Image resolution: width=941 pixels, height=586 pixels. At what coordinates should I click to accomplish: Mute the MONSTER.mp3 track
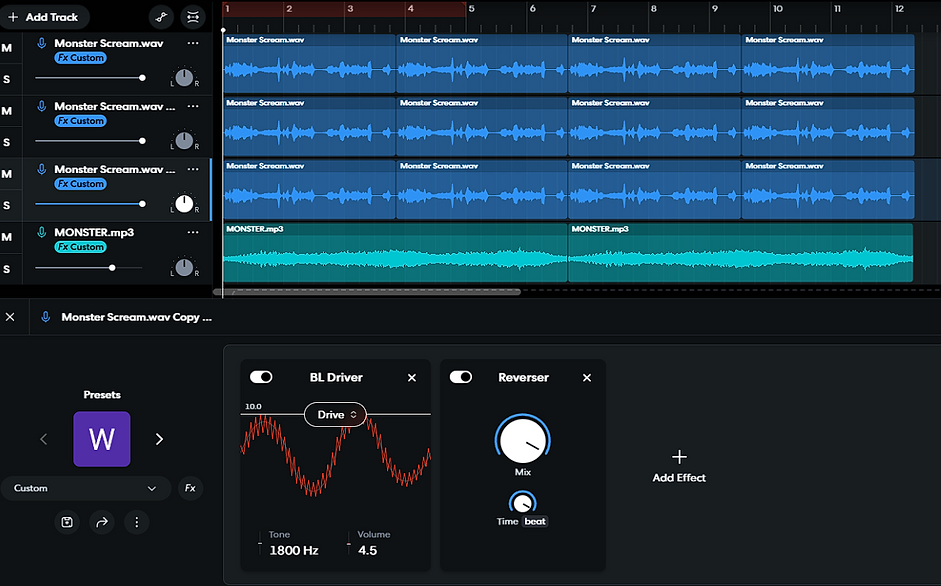tap(7, 237)
